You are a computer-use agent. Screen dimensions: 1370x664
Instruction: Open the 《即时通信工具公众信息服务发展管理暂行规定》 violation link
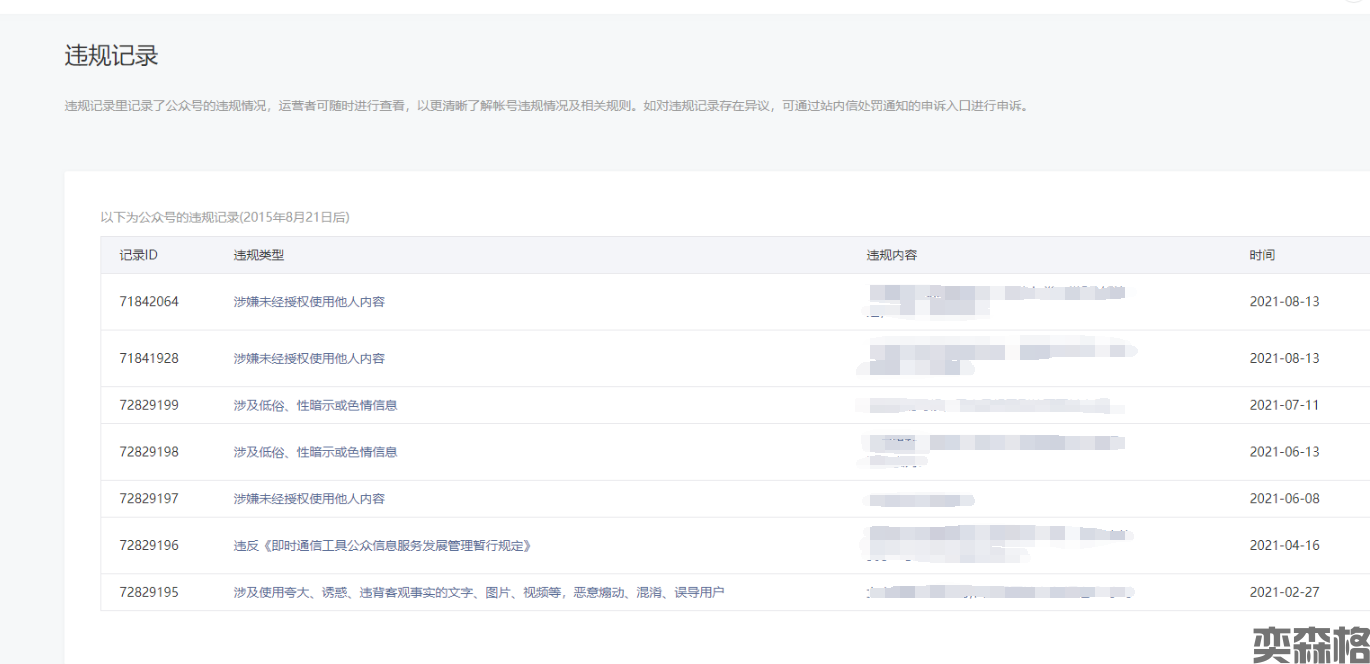[381, 546]
